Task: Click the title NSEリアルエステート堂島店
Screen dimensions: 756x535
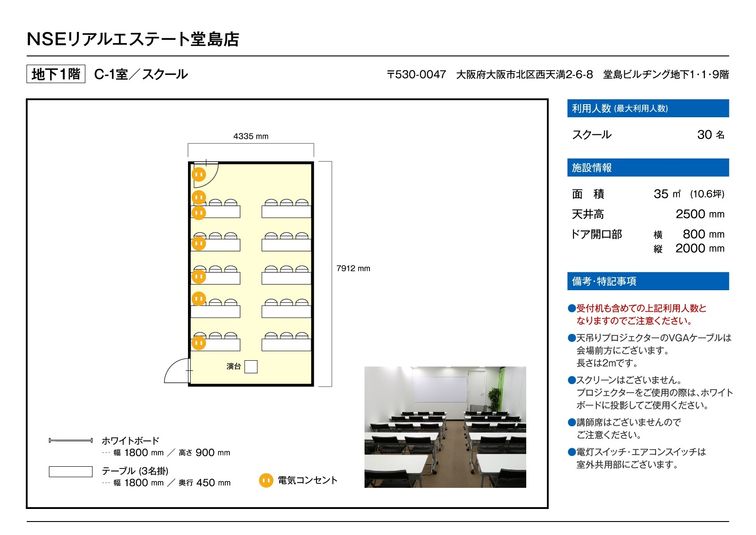Action: tap(133, 39)
